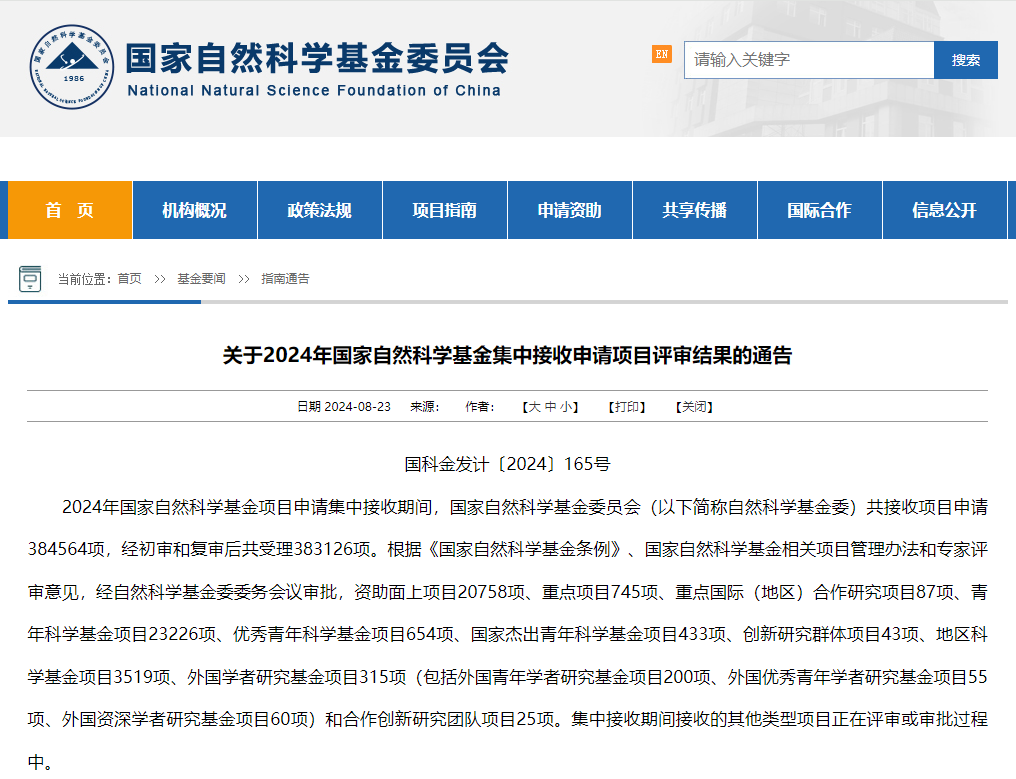1016x779 pixels.
Task: Open the 国际合作 menu item
Action: click(820, 210)
